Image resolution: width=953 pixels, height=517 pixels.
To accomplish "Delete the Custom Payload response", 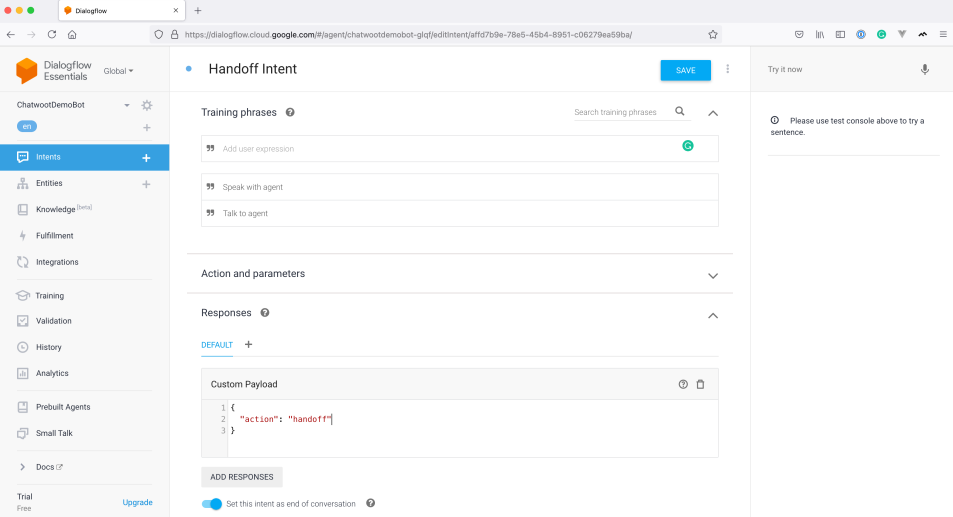I will 700,384.
